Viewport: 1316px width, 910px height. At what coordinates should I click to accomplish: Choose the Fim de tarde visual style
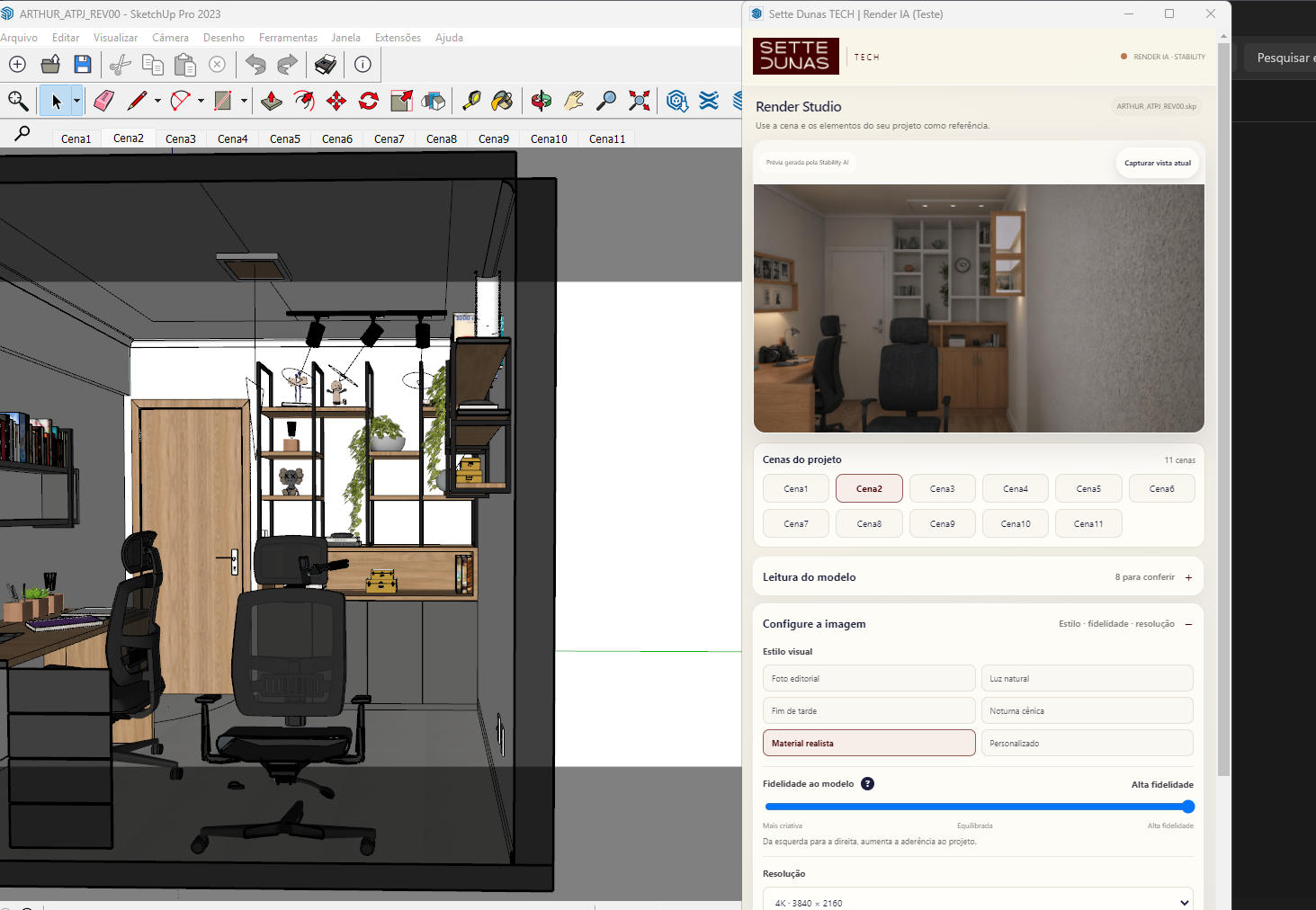click(x=869, y=710)
